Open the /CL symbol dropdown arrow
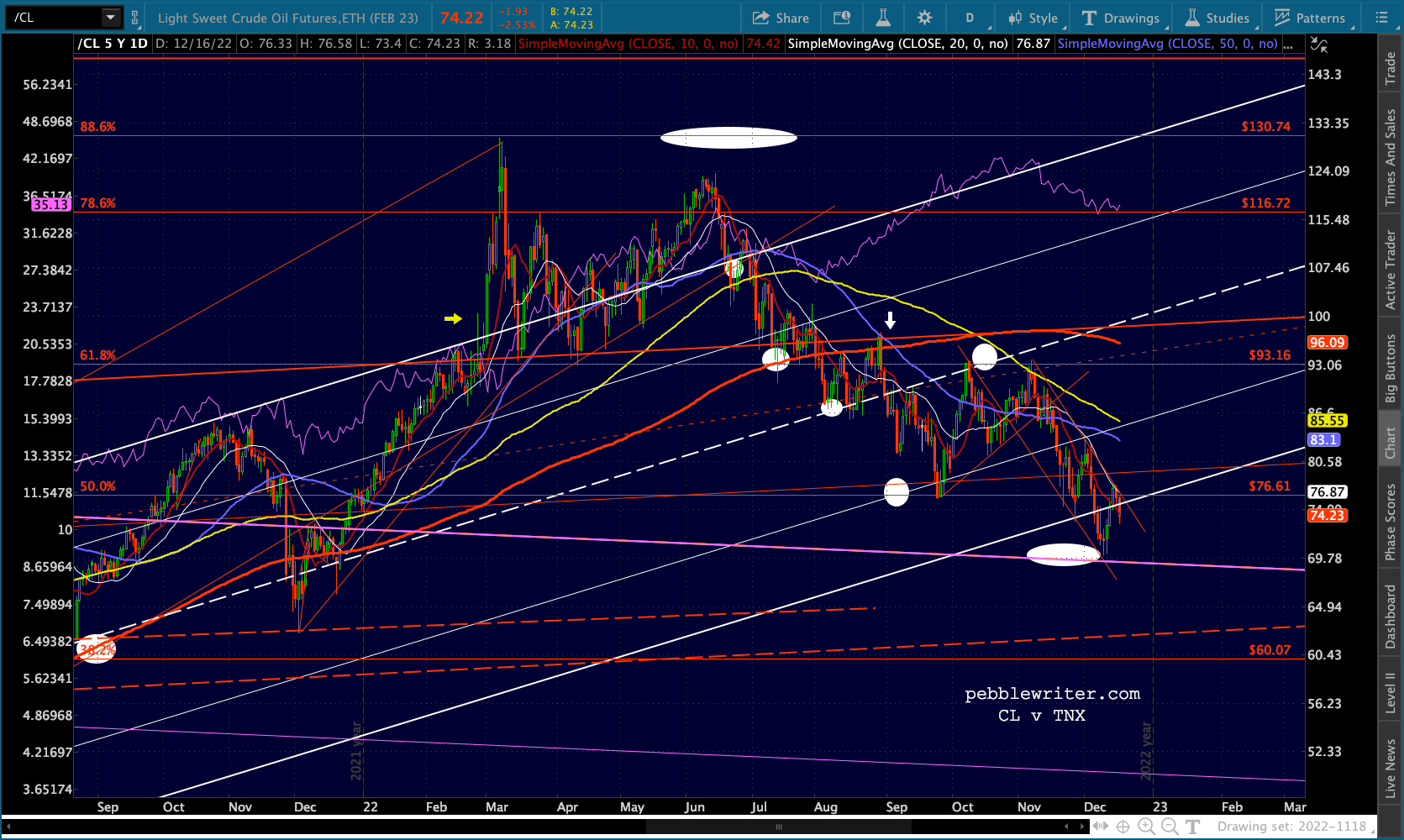1404x840 pixels. 111,18
